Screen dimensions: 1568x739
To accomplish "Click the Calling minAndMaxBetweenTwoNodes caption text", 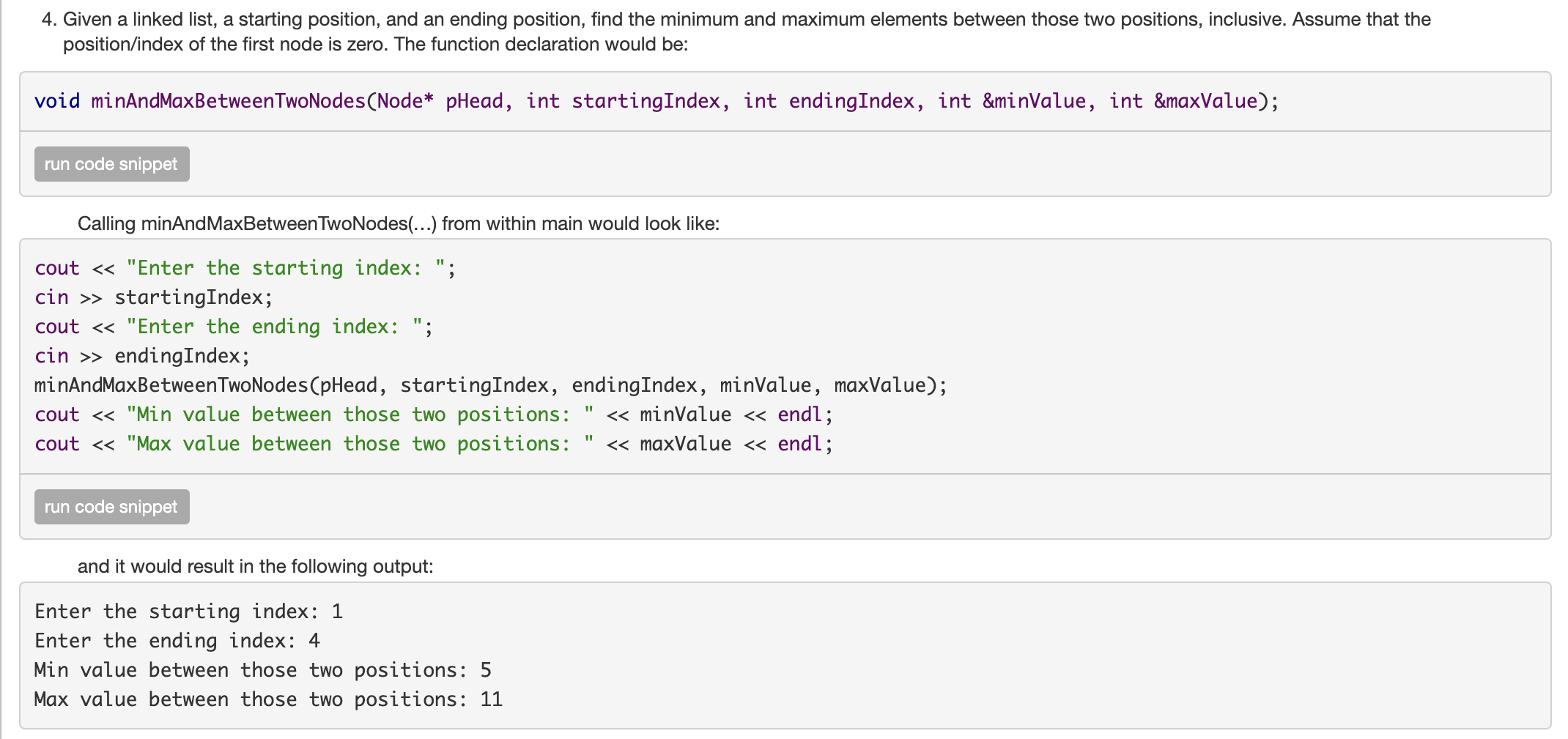I will click(x=398, y=223).
